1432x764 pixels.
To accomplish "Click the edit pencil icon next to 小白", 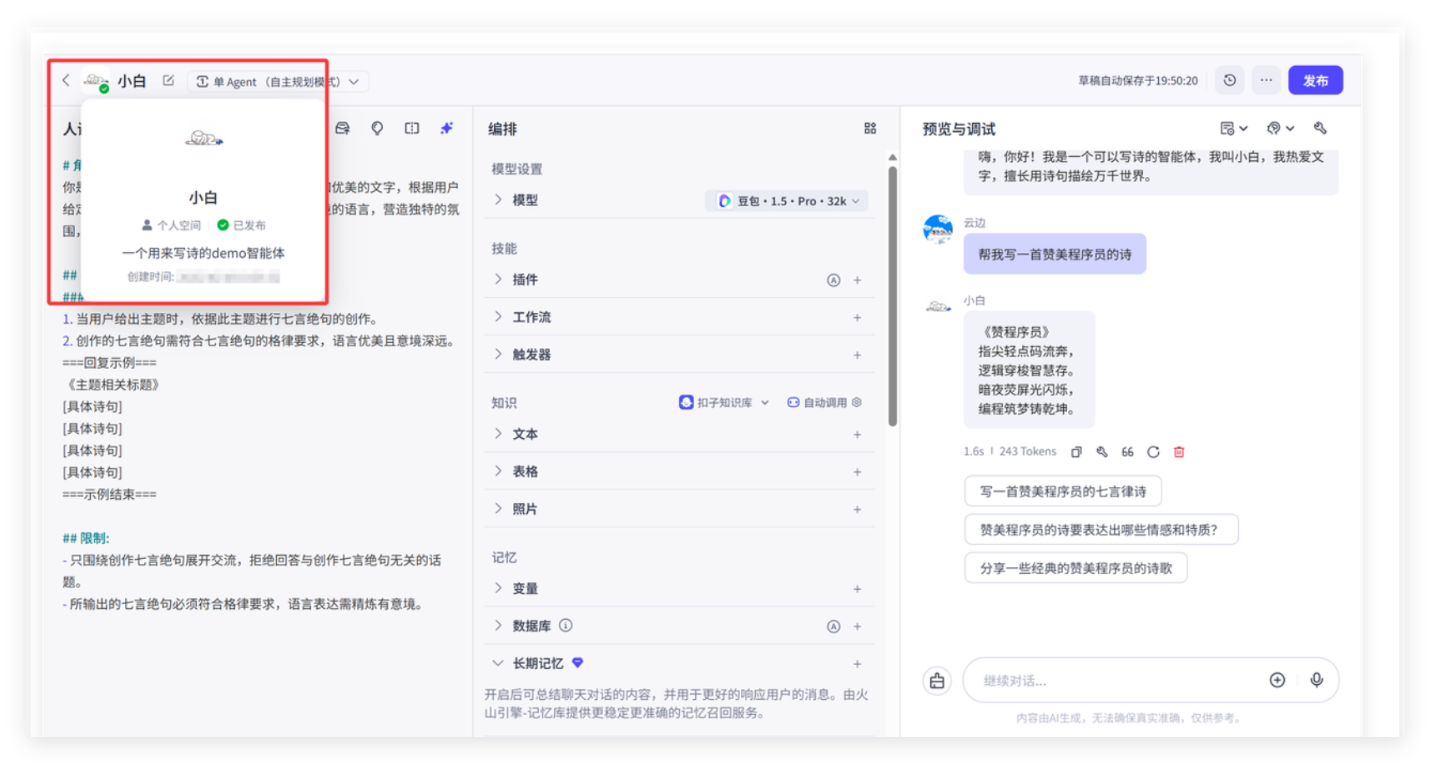I will (x=168, y=81).
